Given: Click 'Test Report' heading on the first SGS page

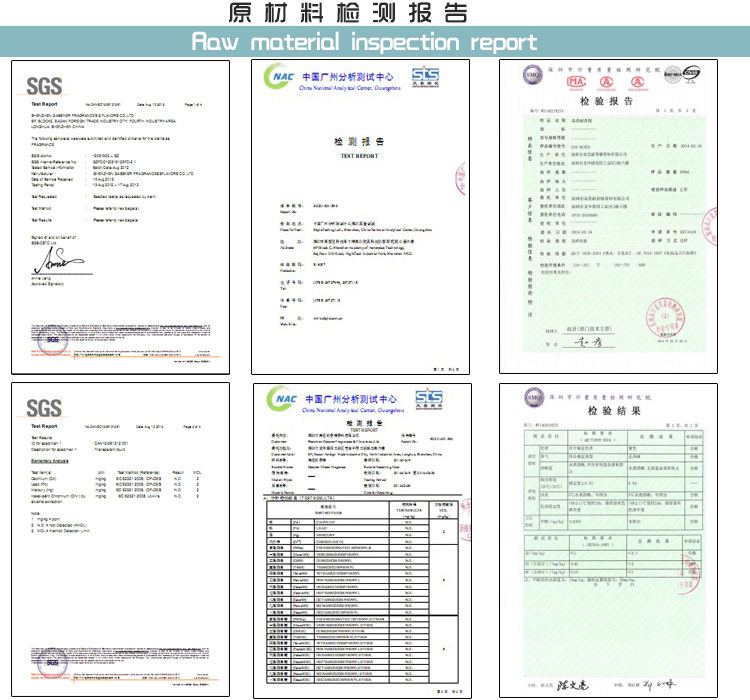Looking at the screenshot, I should (44, 104).
